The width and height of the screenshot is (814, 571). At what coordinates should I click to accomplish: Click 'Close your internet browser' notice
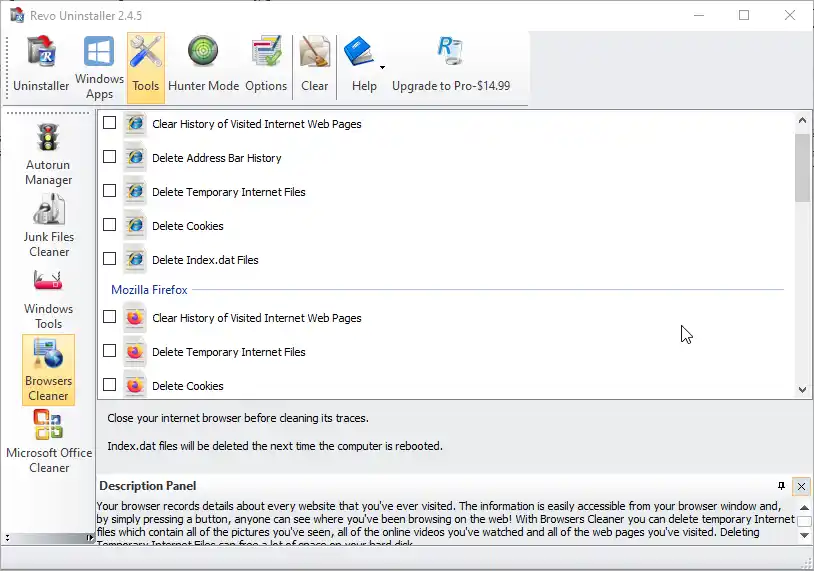coord(238,418)
